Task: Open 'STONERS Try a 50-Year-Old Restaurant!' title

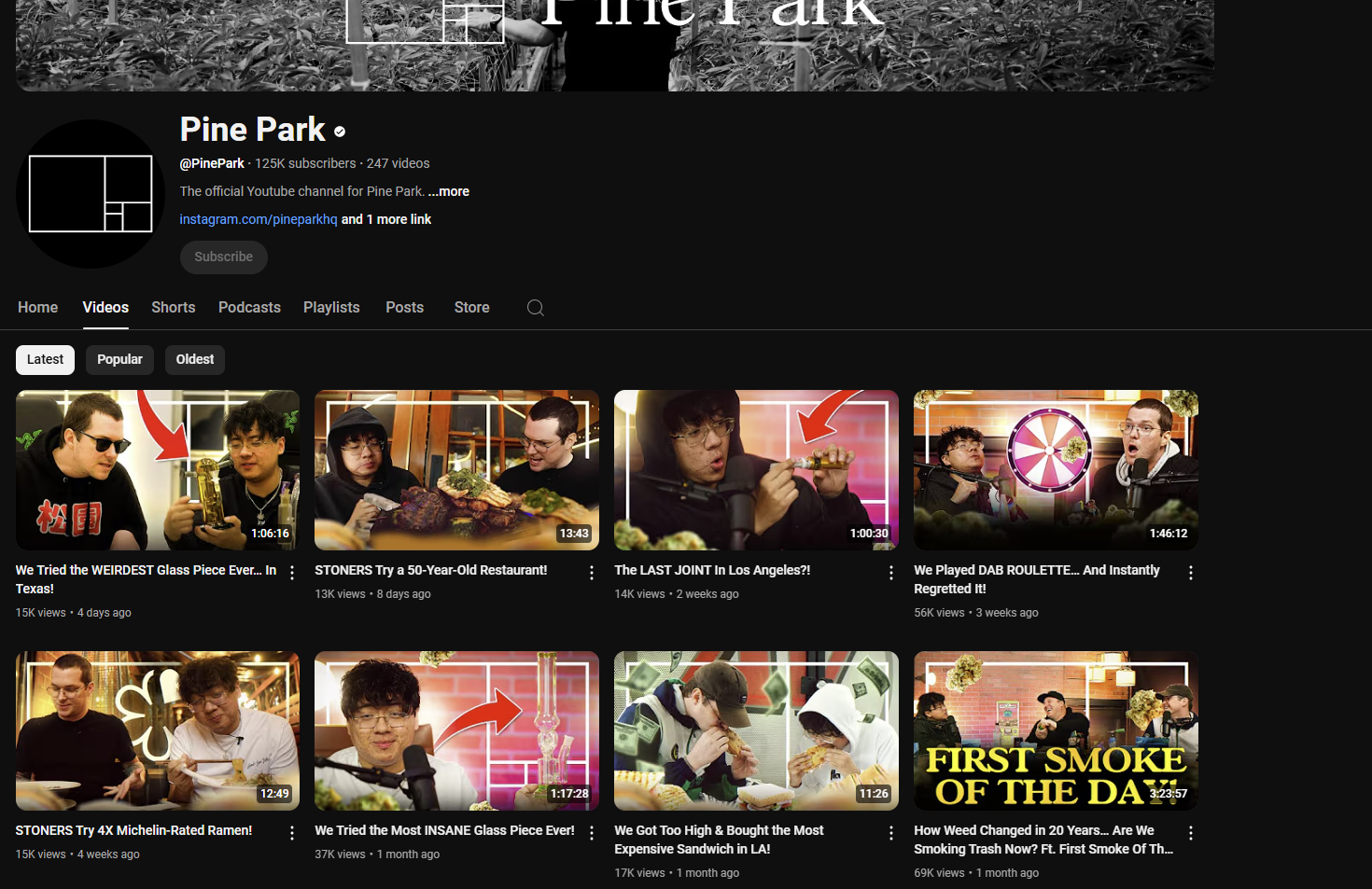Action: pos(431,570)
